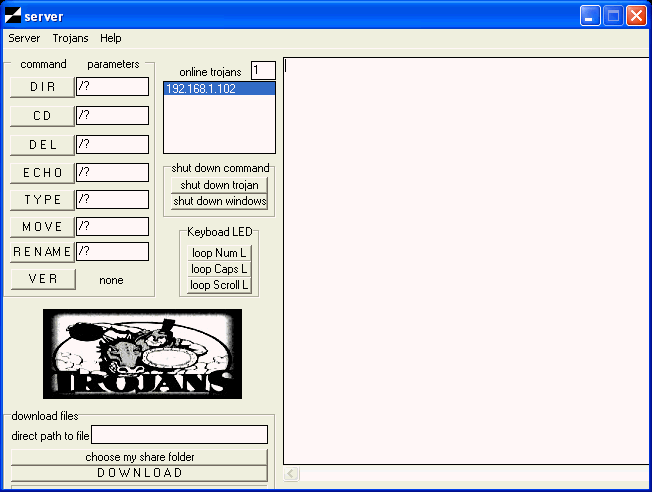Click the direct path to file field
Screen dimensions: 652x492
[180, 435]
